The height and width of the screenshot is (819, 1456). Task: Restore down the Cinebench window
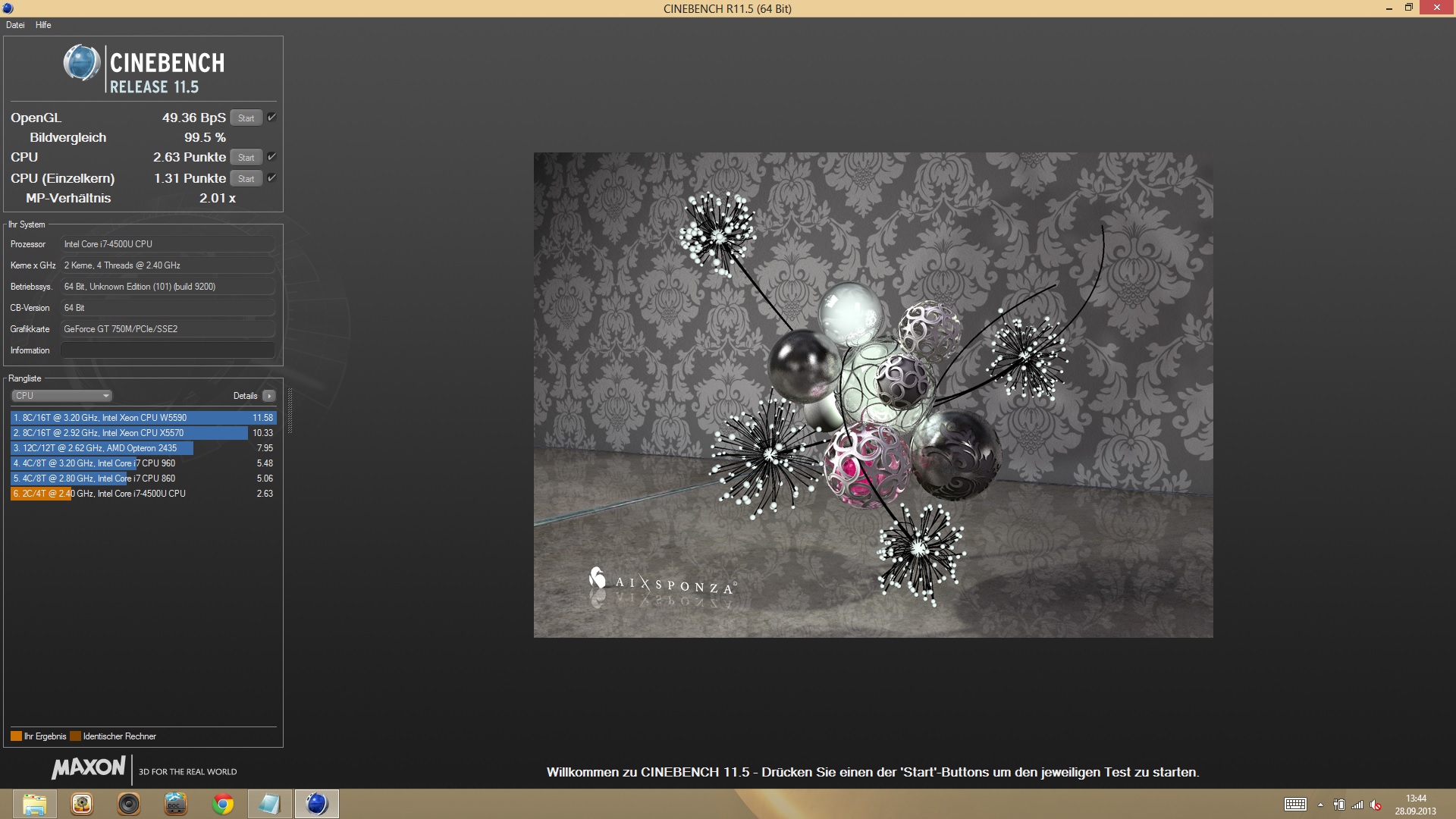click(x=1409, y=8)
